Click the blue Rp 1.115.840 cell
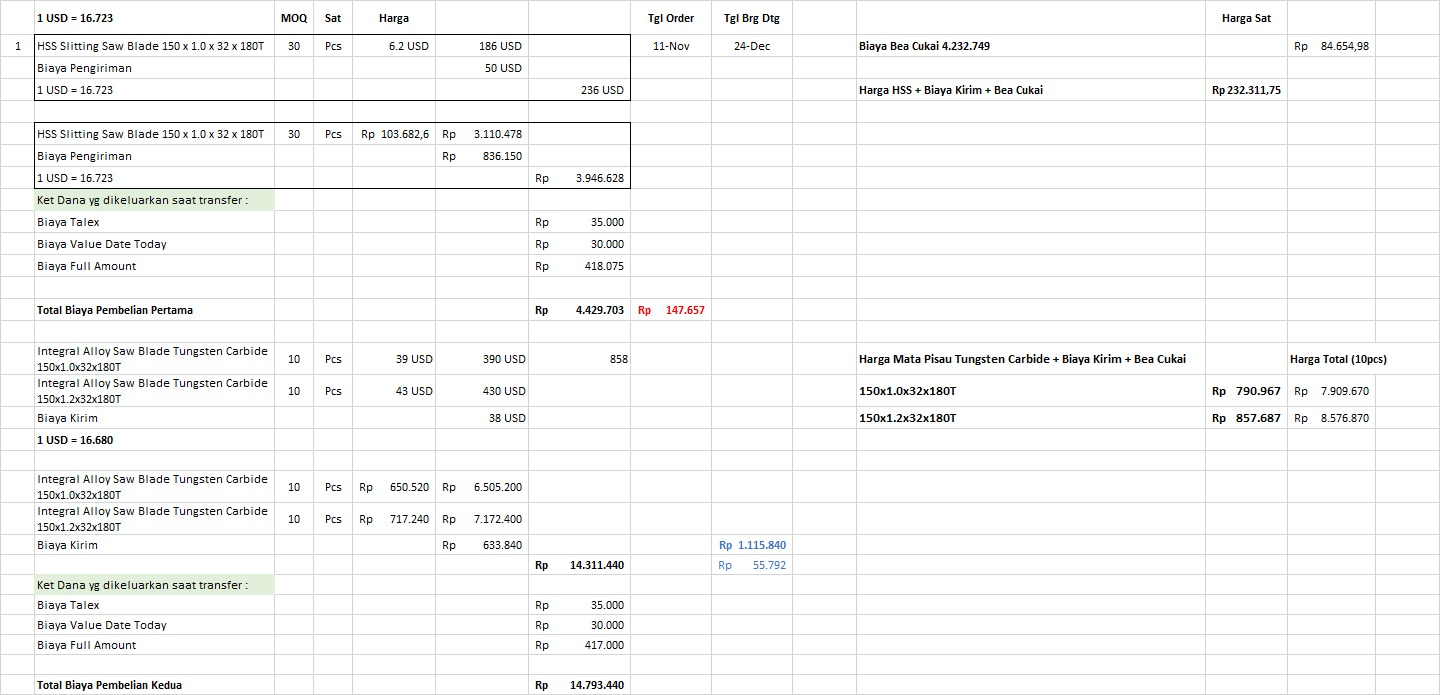The image size is (1440, 695). [752, 545]
